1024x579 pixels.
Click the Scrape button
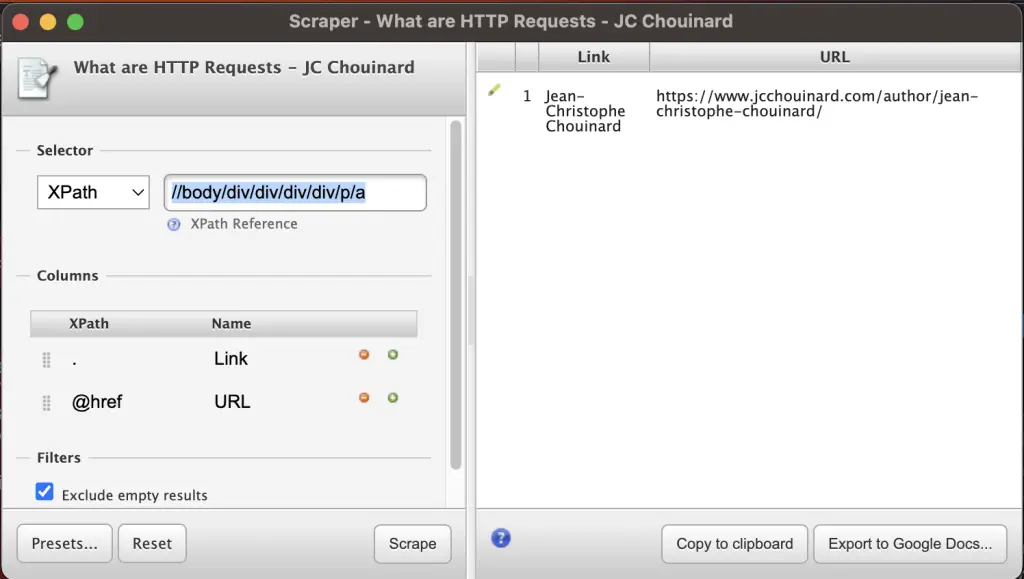coord(413,544)
